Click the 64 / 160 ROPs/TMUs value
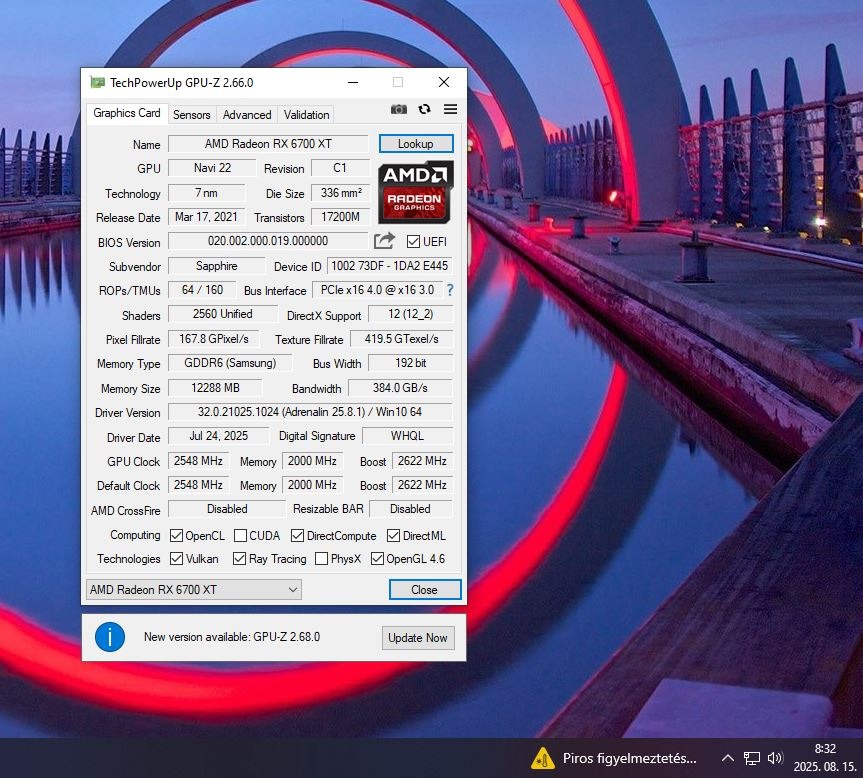The width and height of the screenshot is (863, 778). (x=202, y=289)
